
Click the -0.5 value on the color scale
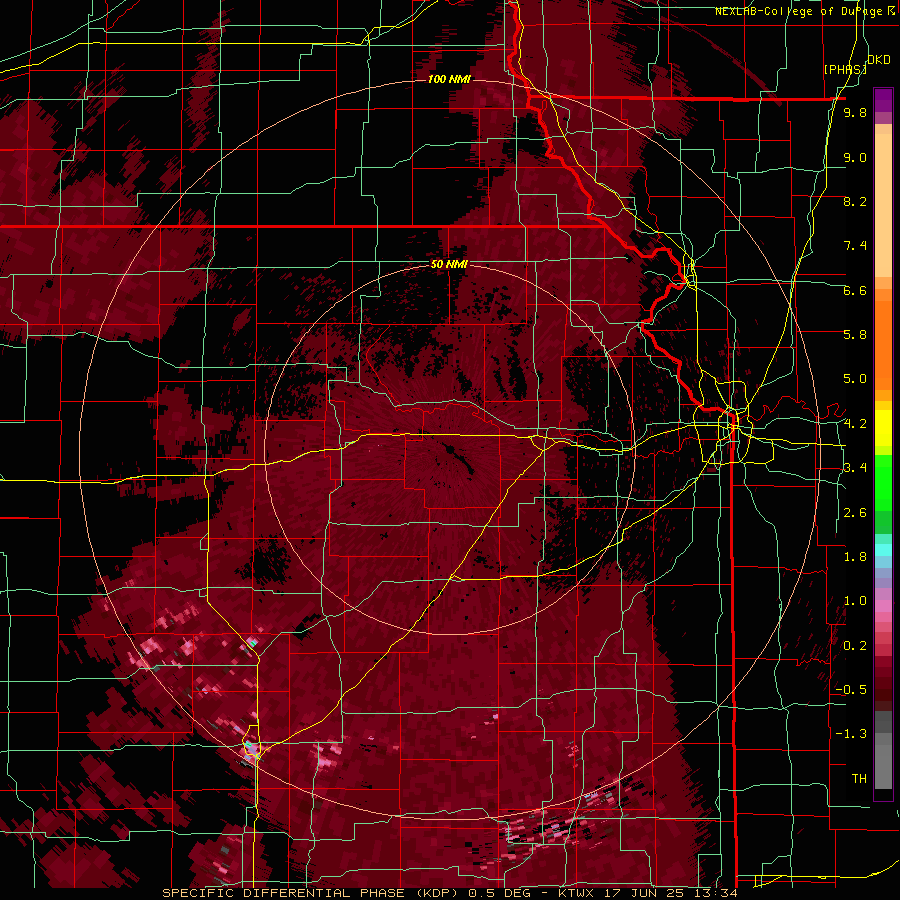851,690
